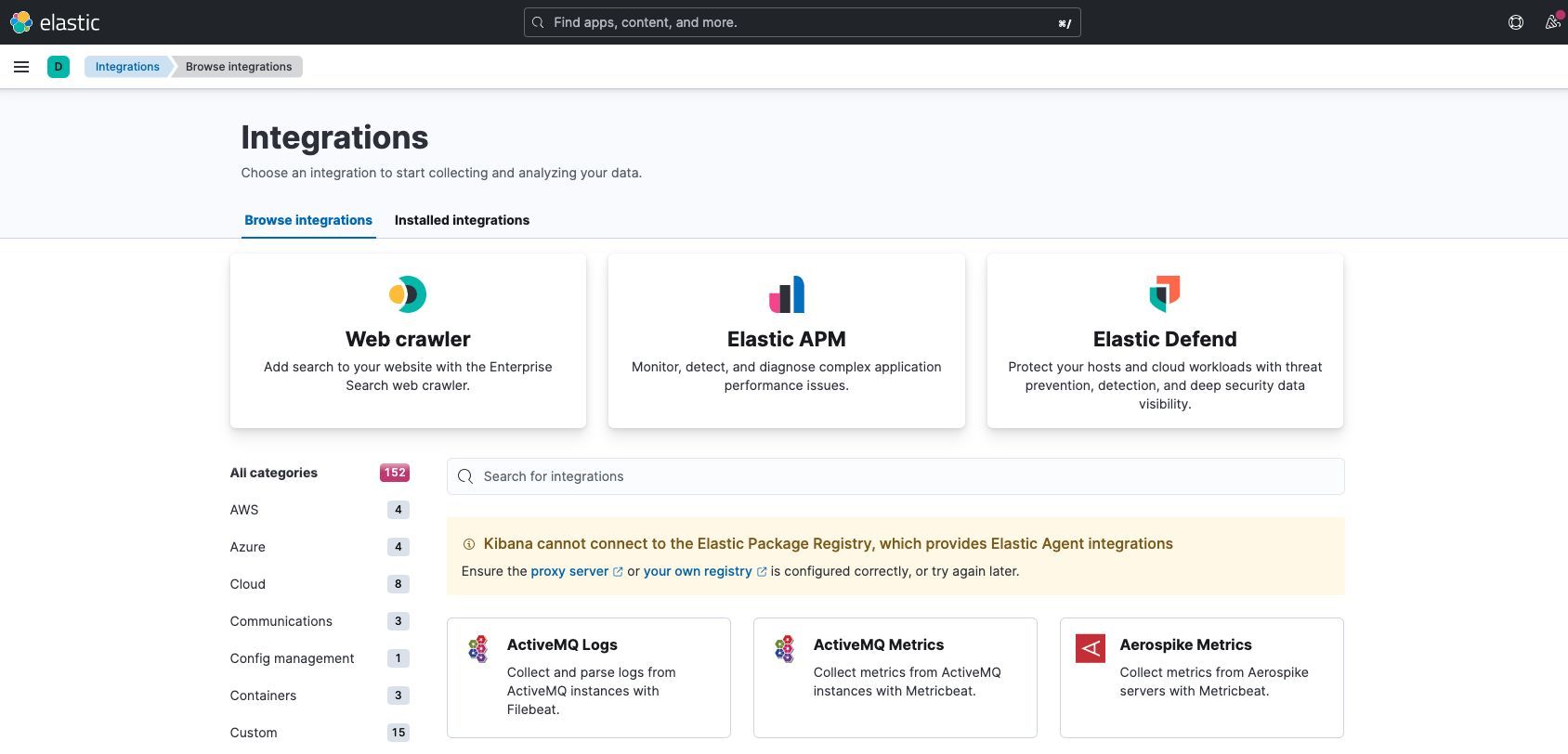Open the ActiveMQ Metrics integration card
This screenshot has width=1568, height=754.
click(x=895, y=678)
